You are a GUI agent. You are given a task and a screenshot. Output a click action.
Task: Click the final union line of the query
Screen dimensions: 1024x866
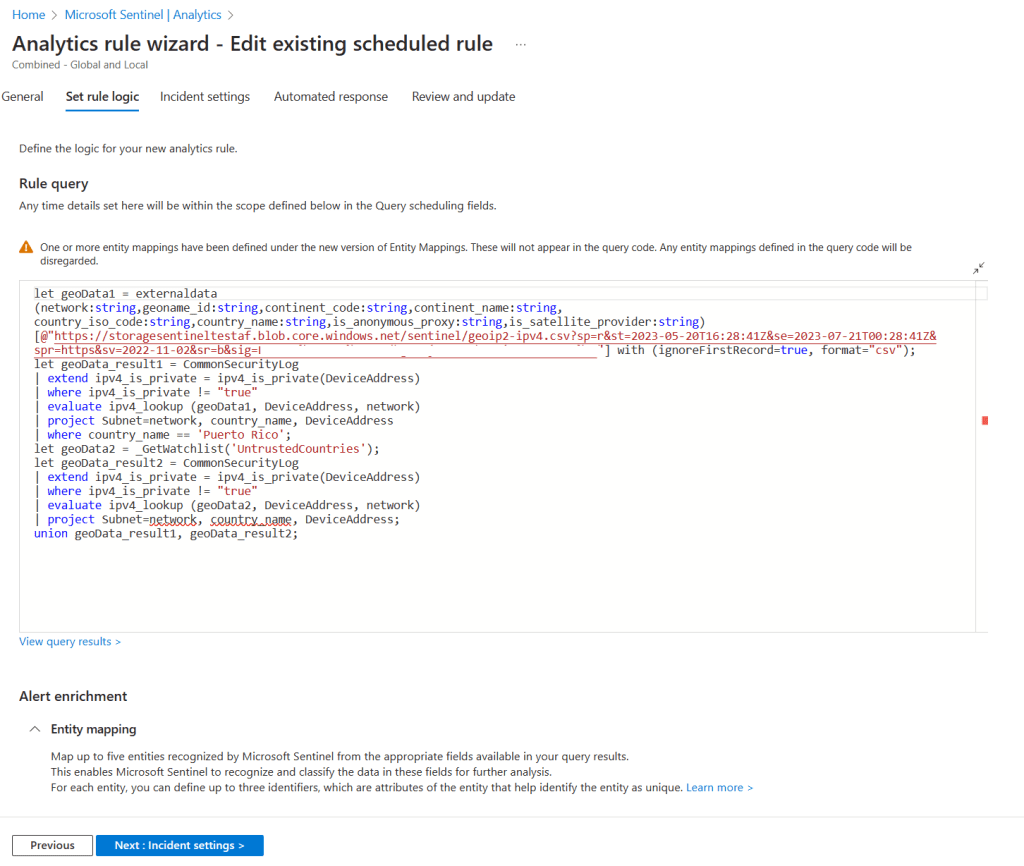(x=166, y=534)
